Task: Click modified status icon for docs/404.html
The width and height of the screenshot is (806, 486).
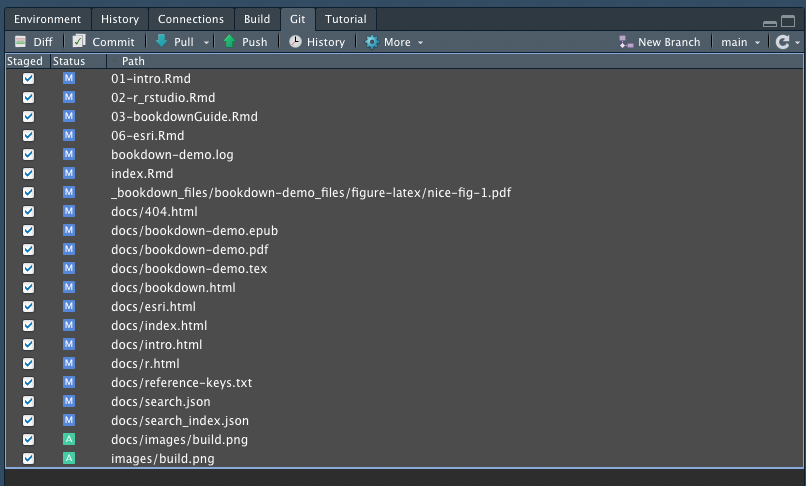Action: tap(69, 211)
